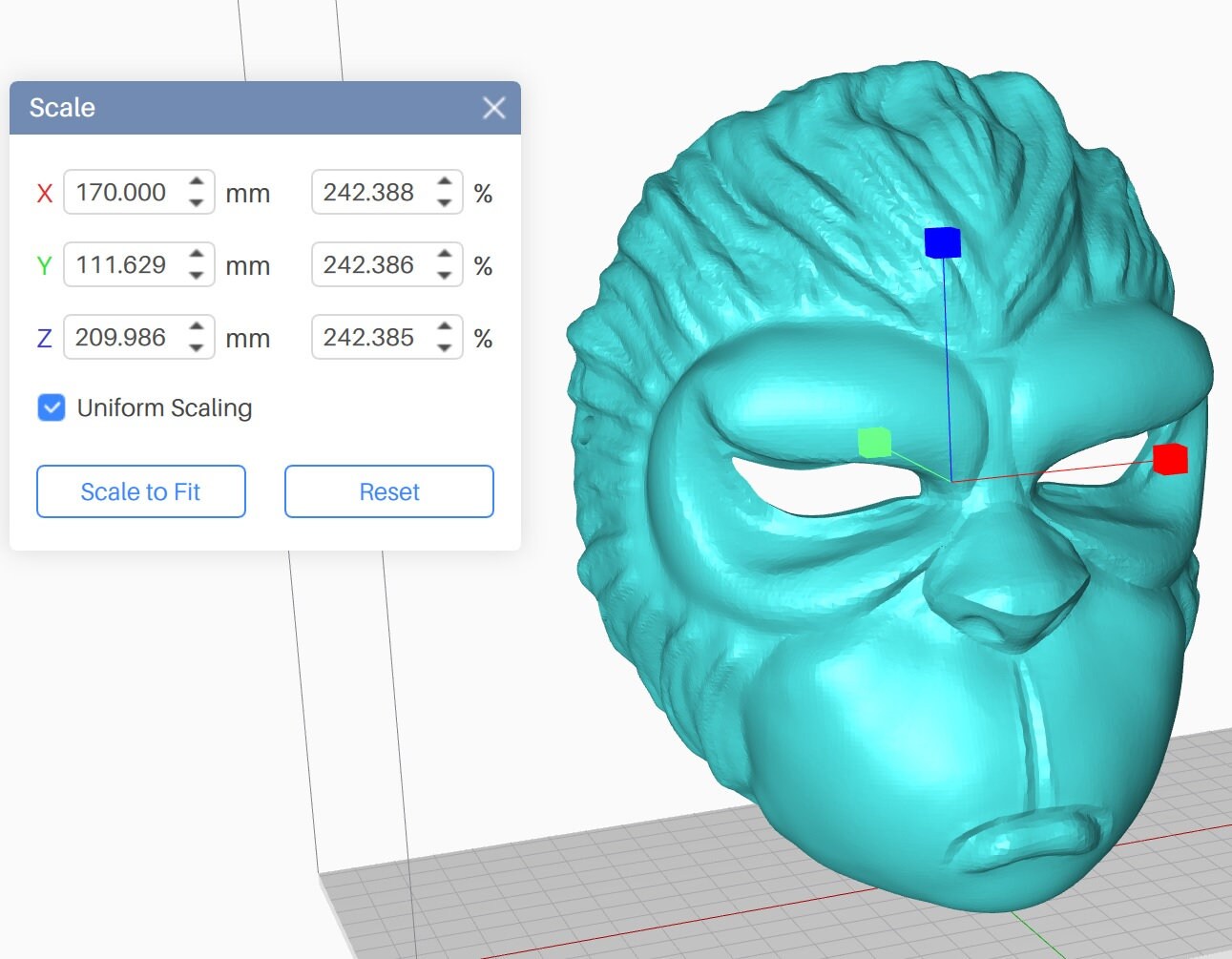Select the red X-axis scale handle
Viewport: 1232px width, 959px height.
click(1170, 461)
